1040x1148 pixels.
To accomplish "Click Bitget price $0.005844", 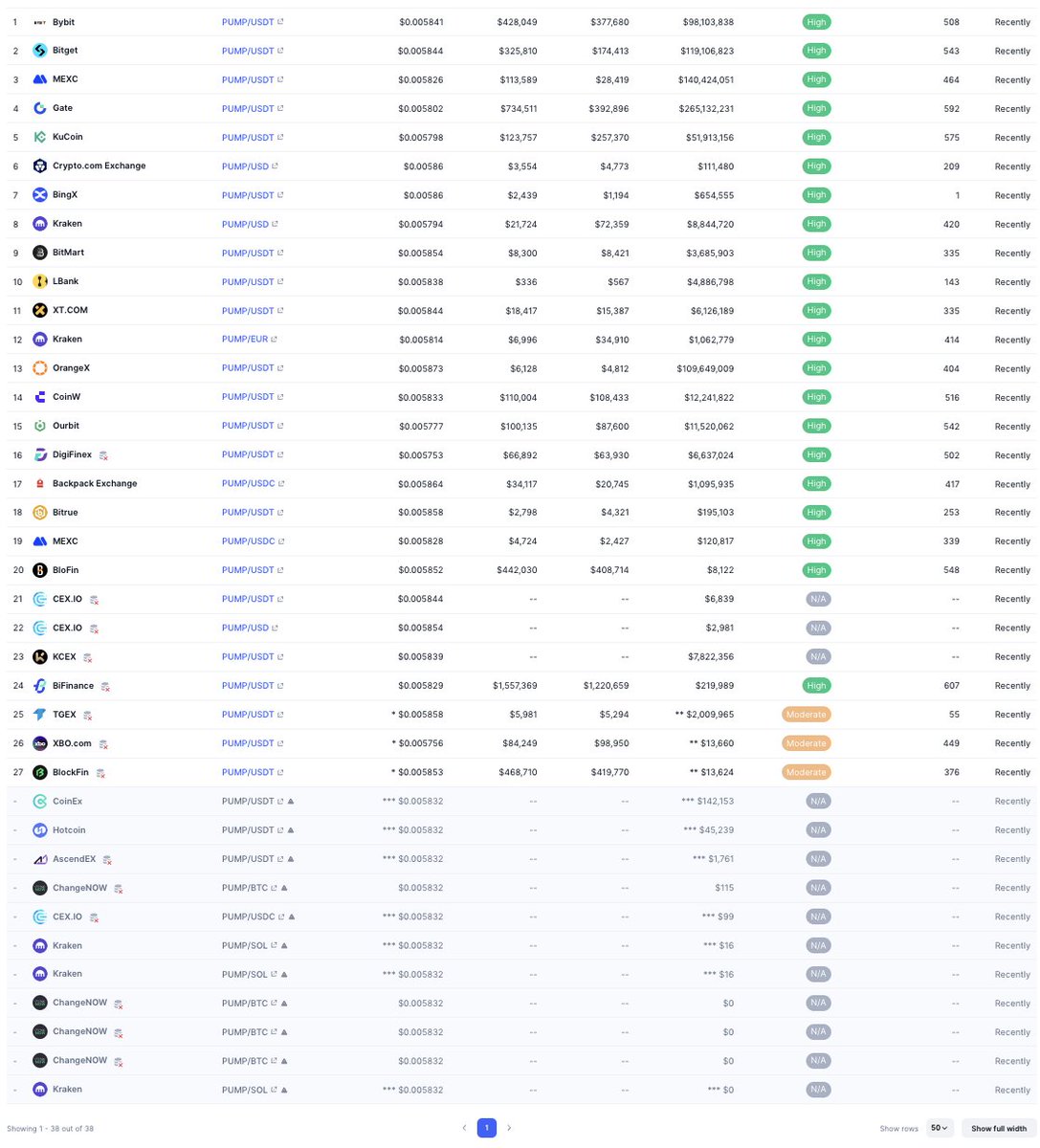I will [421, 51].
